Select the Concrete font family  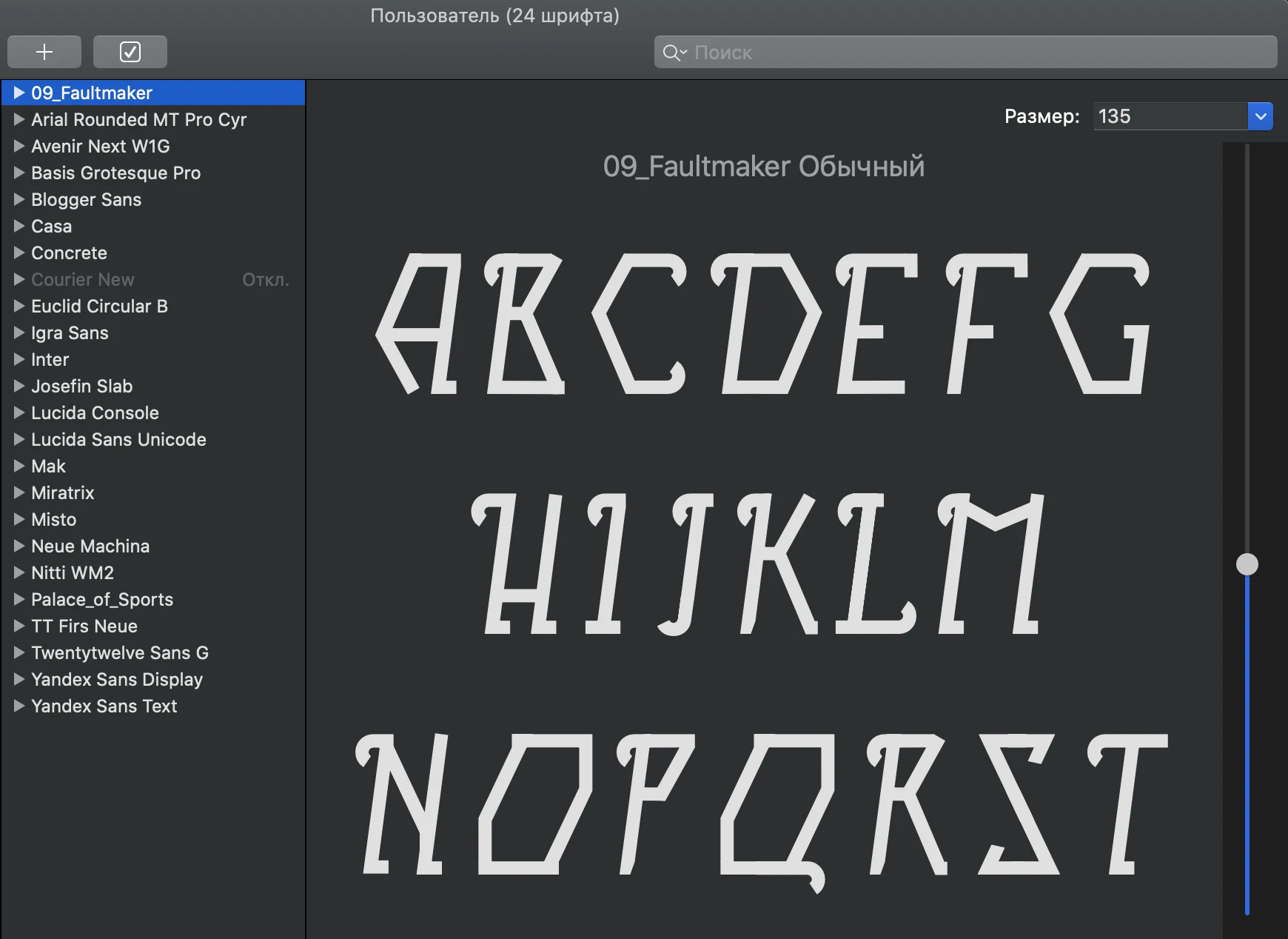(x=153, y=253)
